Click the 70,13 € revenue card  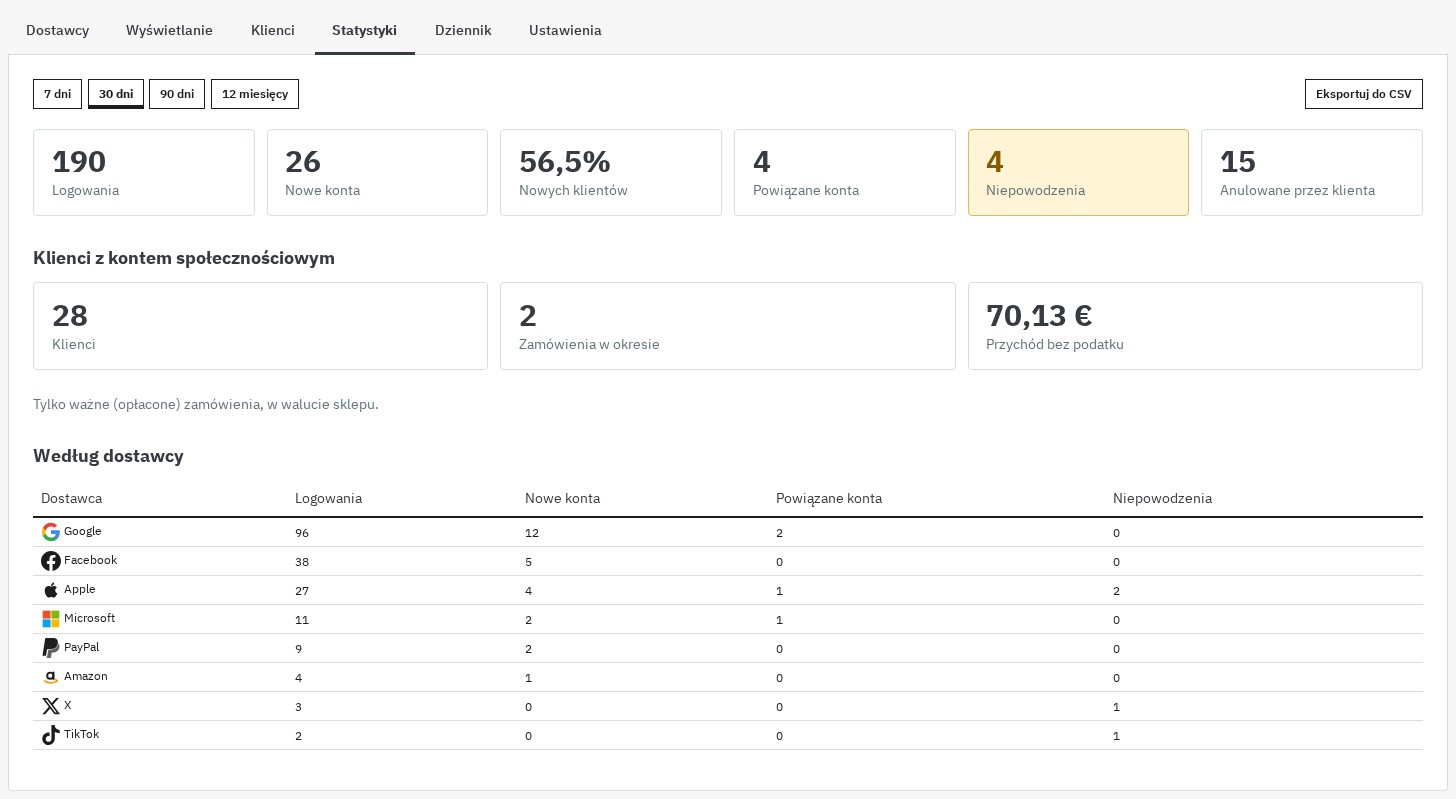pyautogui.click(x=1195, y=326)
